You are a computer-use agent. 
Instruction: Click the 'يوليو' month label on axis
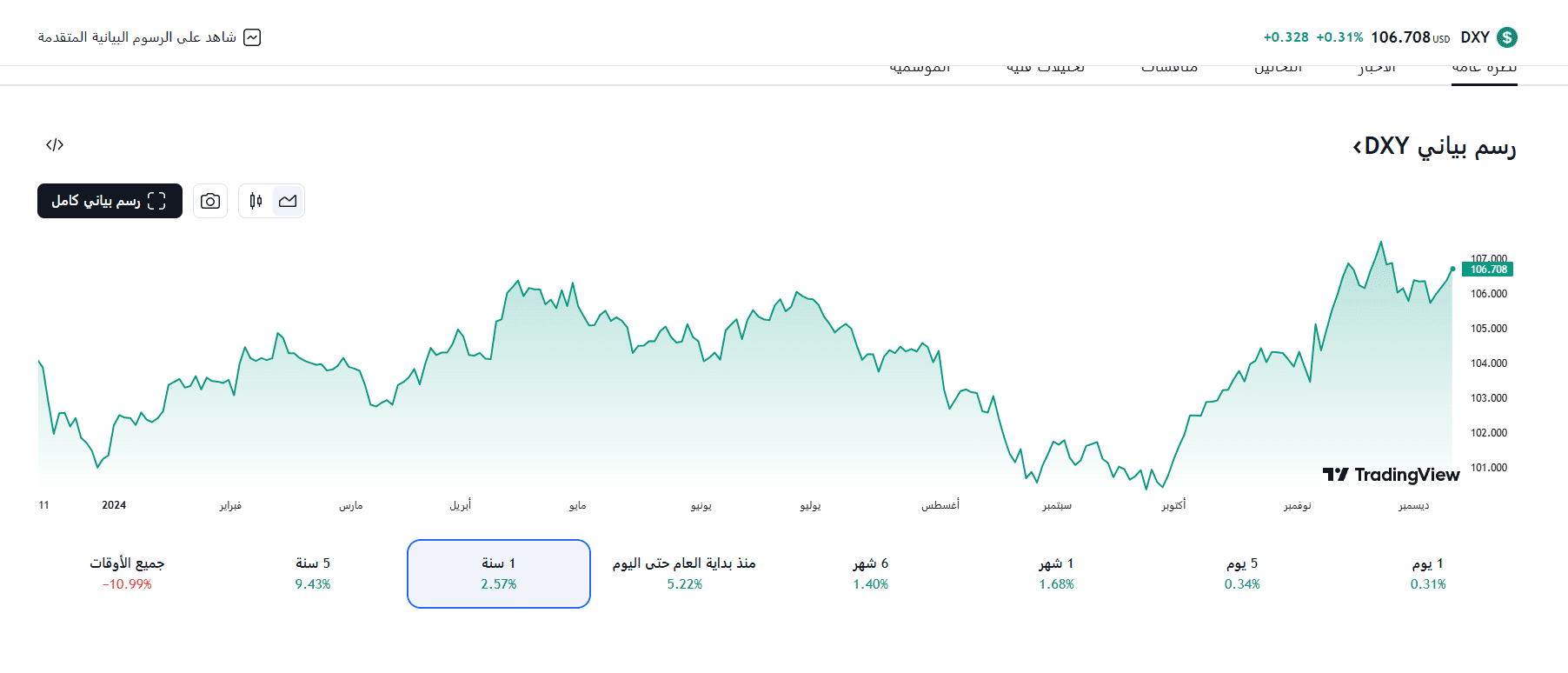[x=810, y=505]
